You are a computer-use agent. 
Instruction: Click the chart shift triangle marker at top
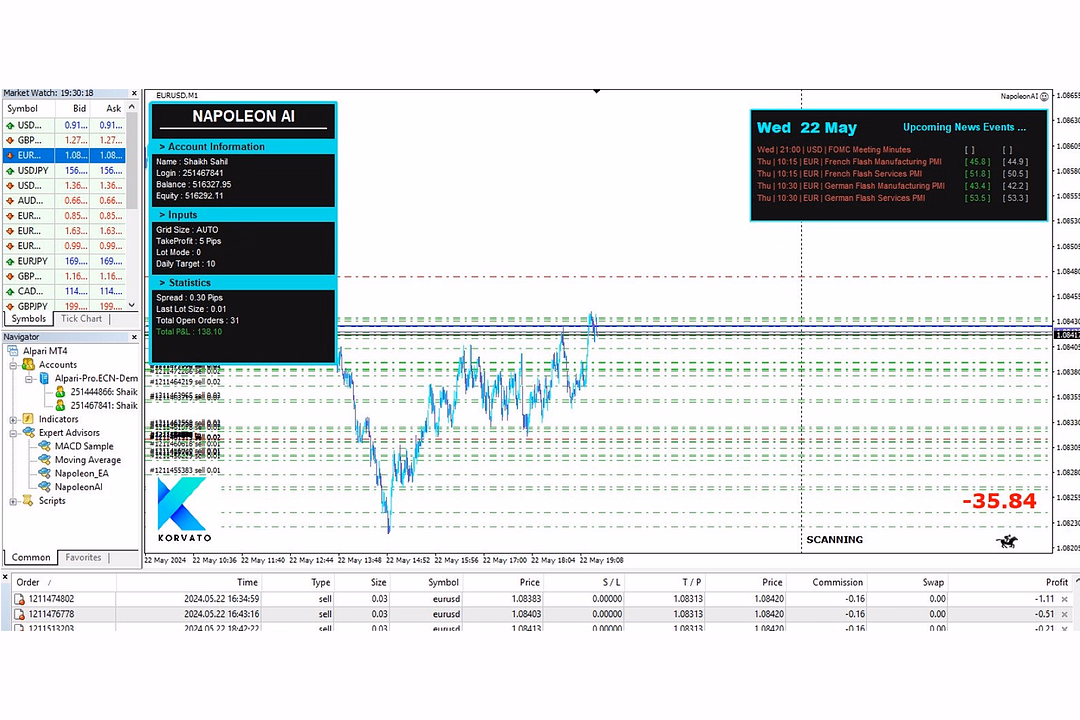point(596,92)
